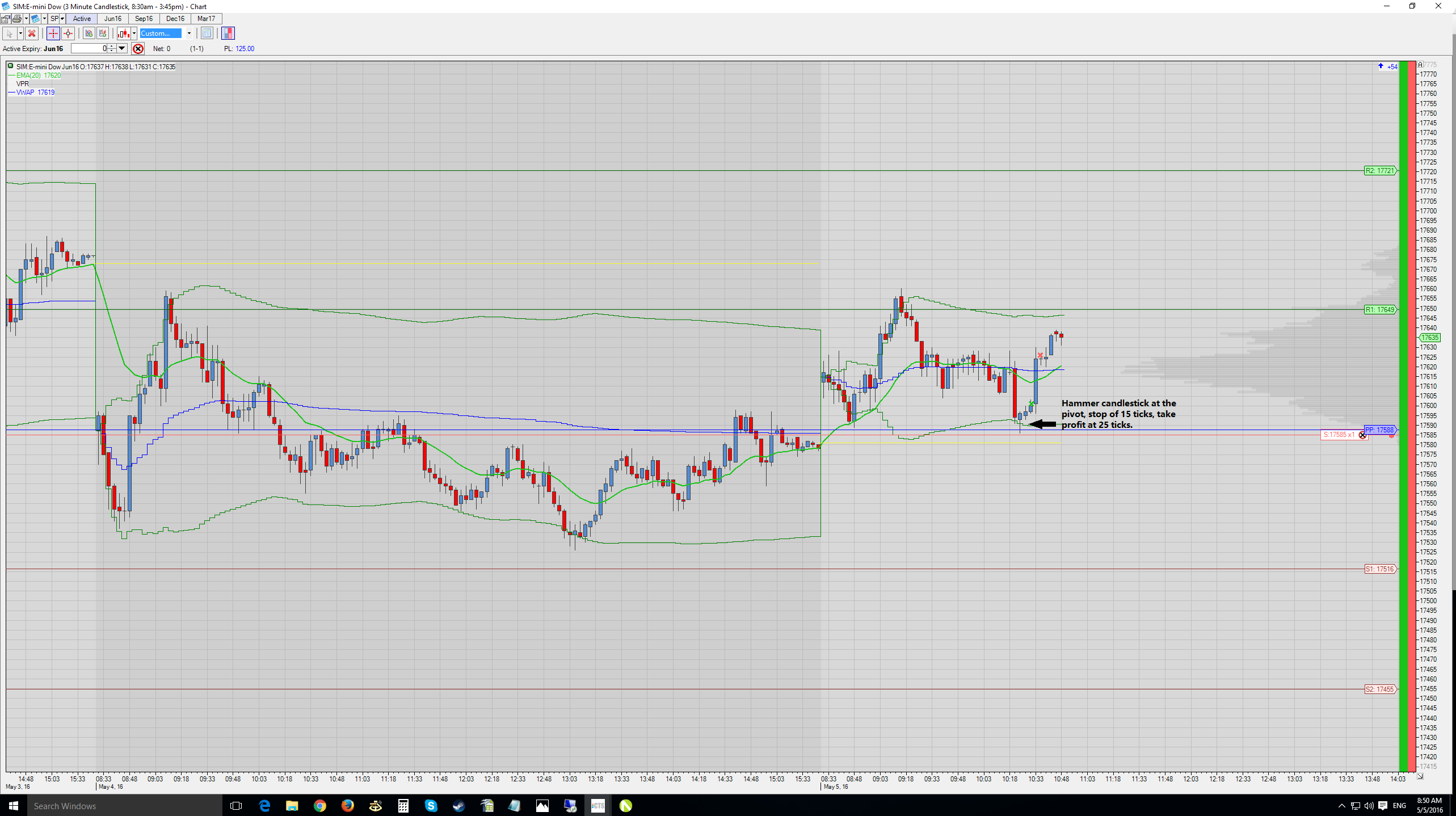
Task: Select the pointer cursor tool
Action: point(10,33)
